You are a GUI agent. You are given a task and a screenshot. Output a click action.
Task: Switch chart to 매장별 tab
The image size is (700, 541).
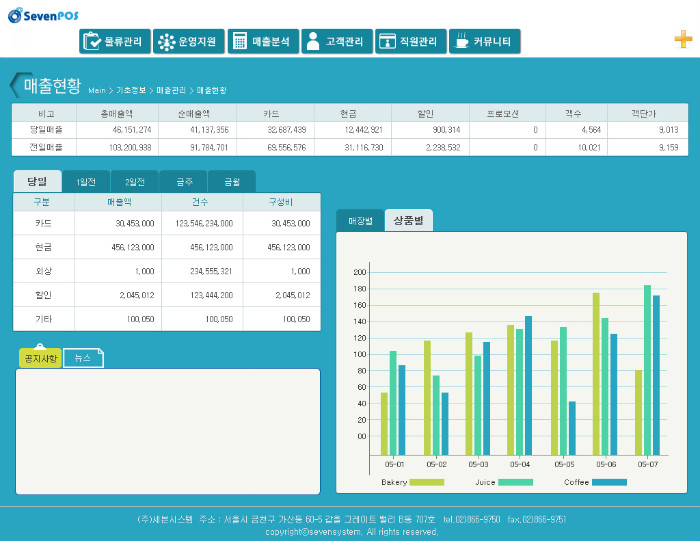point(360,221)
